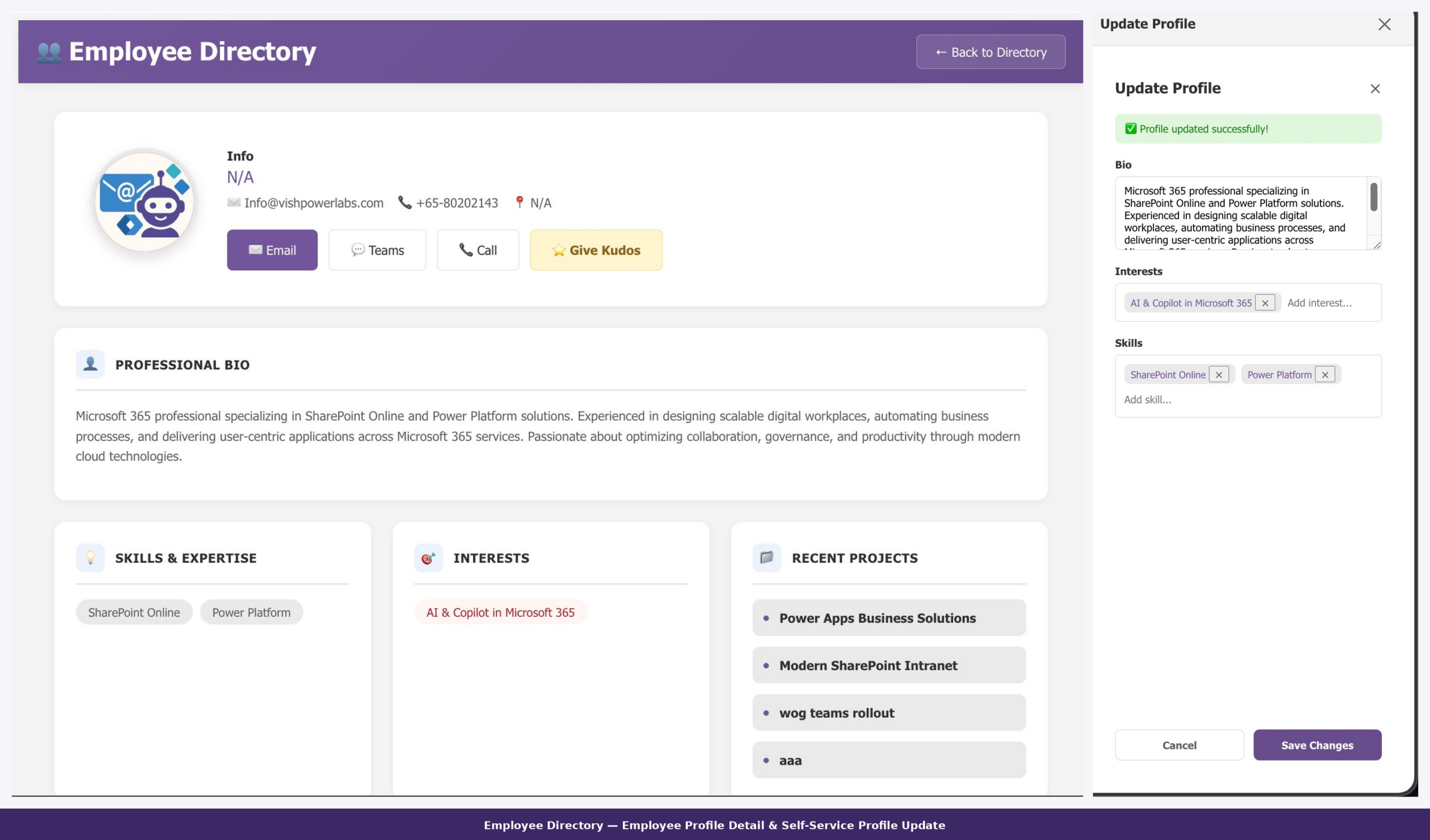This screenshot has height=840, width=1430.
Task: Click the phone number +65-80202143
Action: pyautogui.click(x=457, y=203)
